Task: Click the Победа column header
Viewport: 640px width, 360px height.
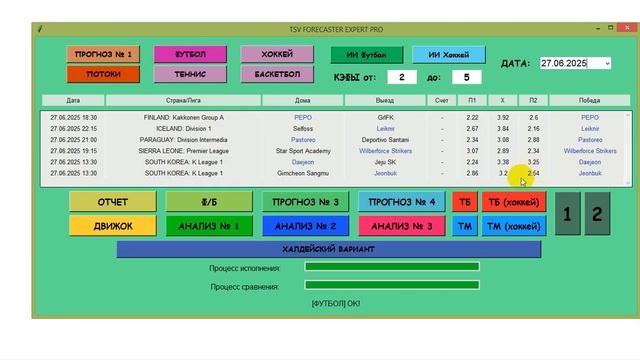Action: click(x=589, y=100)
